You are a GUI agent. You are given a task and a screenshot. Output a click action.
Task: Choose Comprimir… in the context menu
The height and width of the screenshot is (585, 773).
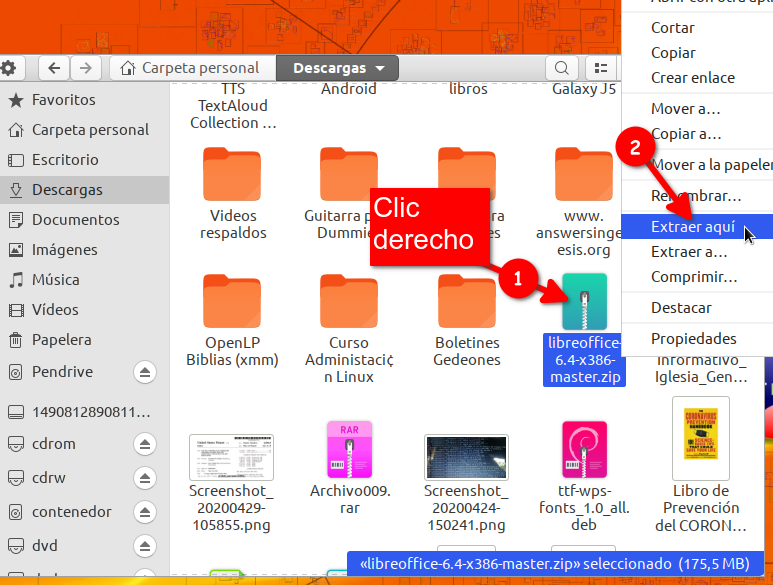point(697,277)
